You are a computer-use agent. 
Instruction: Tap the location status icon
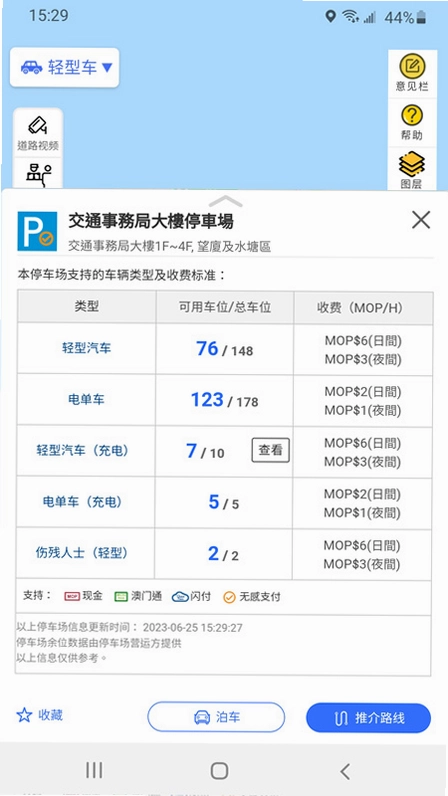330,17
